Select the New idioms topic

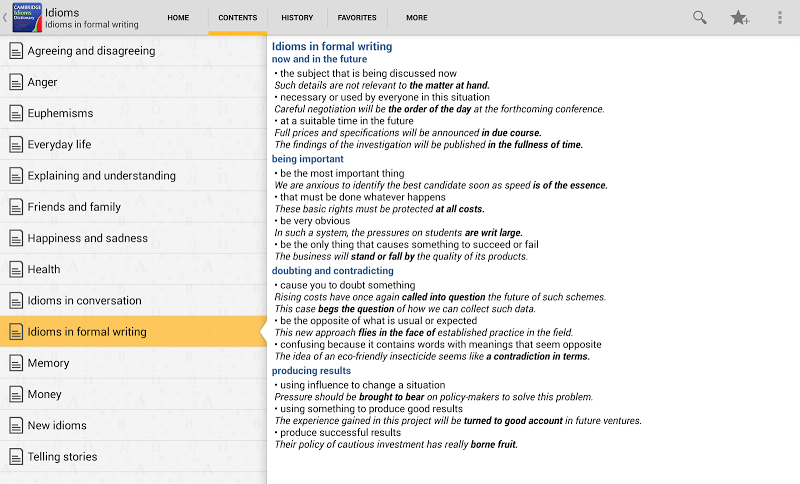pos(133,425)
